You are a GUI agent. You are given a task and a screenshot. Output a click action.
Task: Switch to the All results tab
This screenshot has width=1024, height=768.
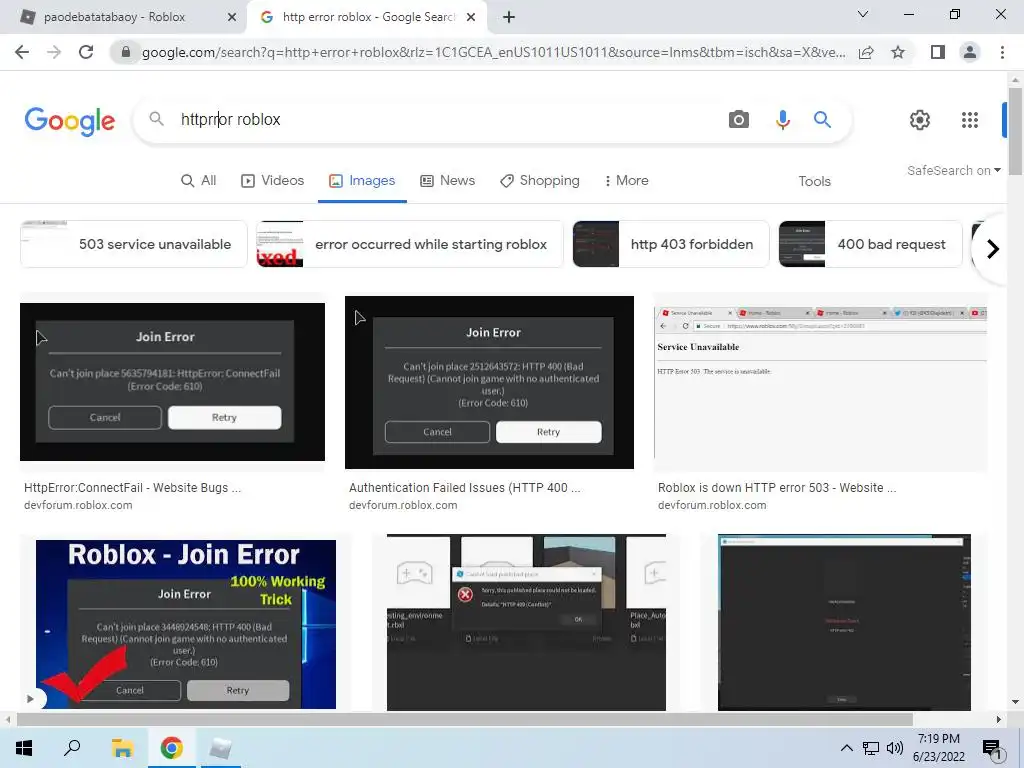(x=199, y=181)
